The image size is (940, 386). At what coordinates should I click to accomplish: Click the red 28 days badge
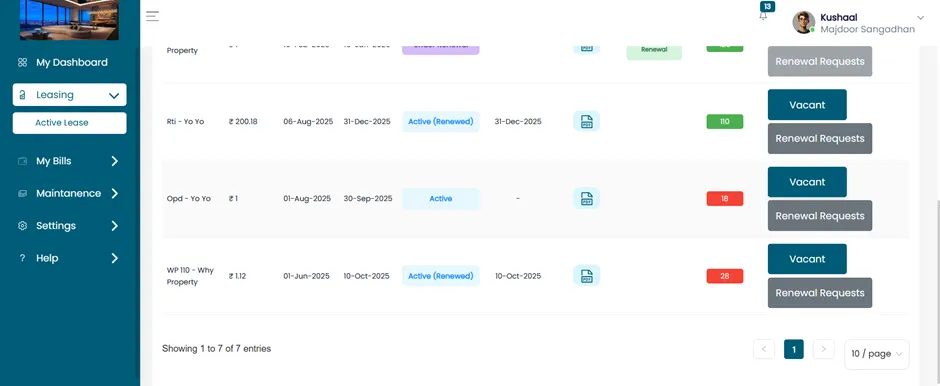coord(725,276)
